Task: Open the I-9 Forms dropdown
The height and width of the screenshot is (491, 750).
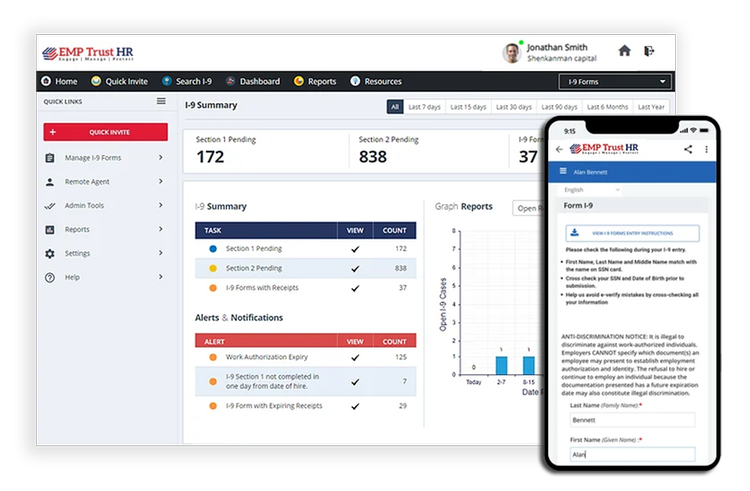Action: click(x=615, y=82)
